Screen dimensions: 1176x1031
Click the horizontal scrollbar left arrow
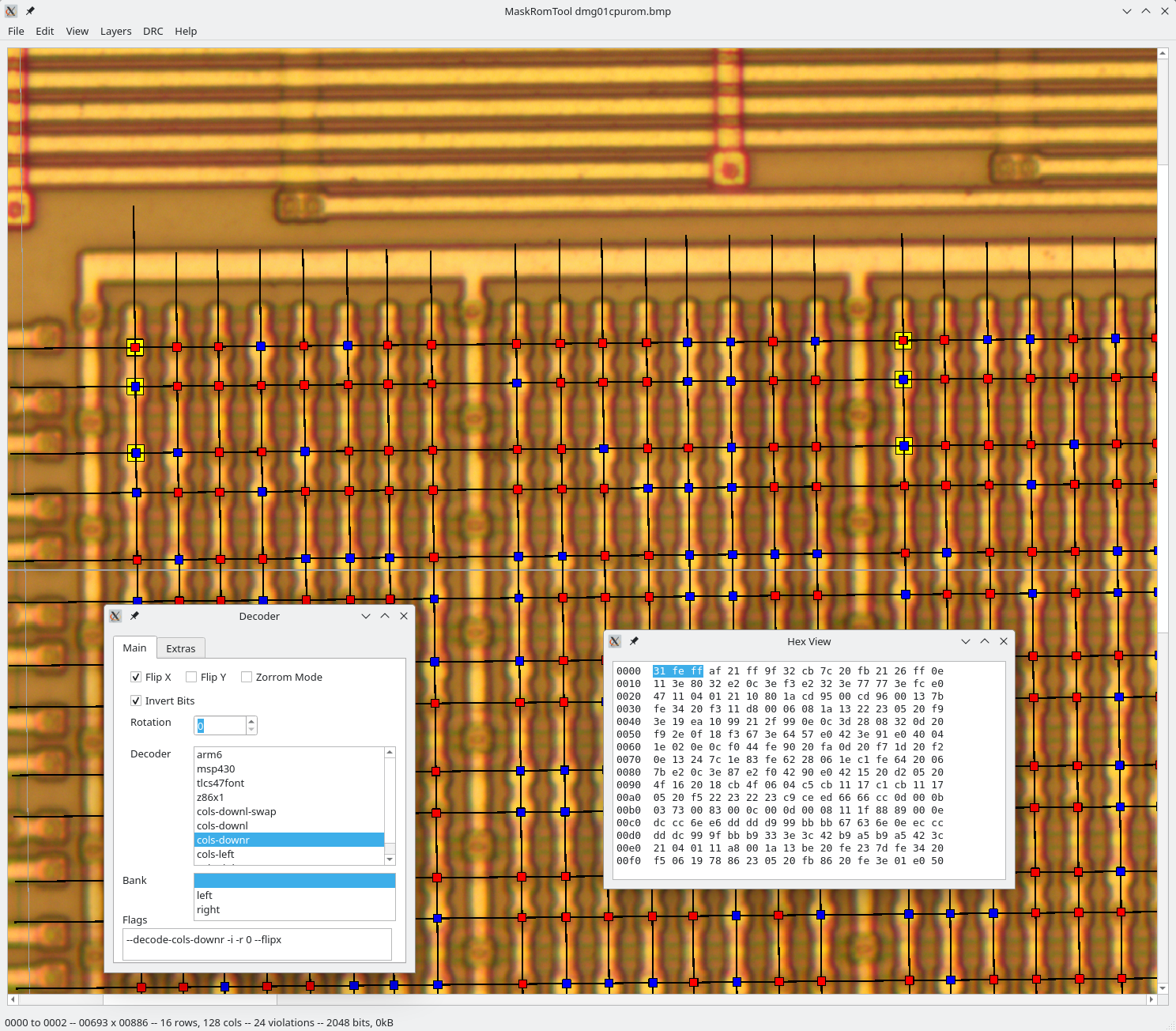click(x=13, y=999)
